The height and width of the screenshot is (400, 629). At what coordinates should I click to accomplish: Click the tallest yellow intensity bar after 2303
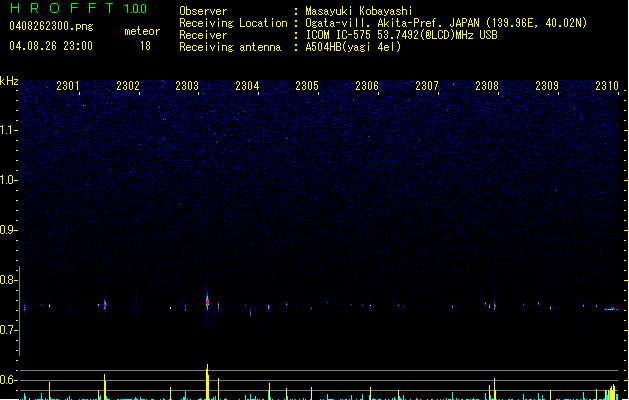pos(207,382)
